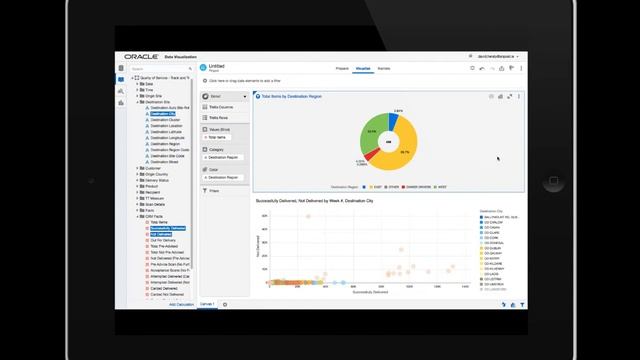Click the Add Calculation link
Image resolution: width=640 pixels, height=360 pixels.
pos(181,304)
